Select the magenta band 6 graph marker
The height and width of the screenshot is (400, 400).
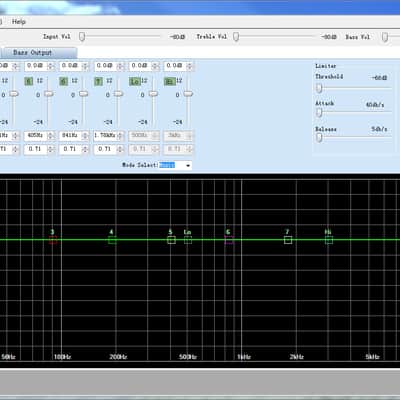tap(229, 240)
